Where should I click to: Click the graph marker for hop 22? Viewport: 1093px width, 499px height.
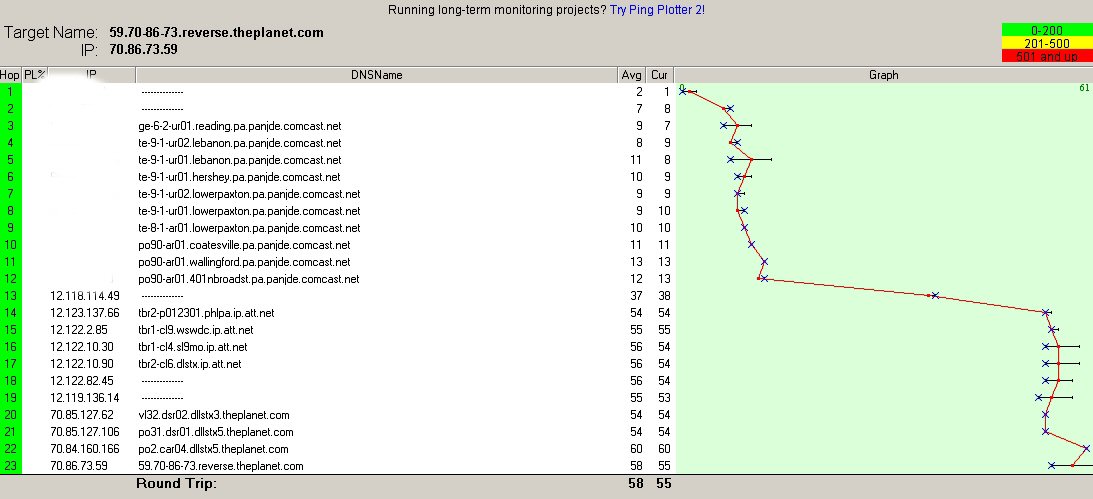coord(1086,449)
